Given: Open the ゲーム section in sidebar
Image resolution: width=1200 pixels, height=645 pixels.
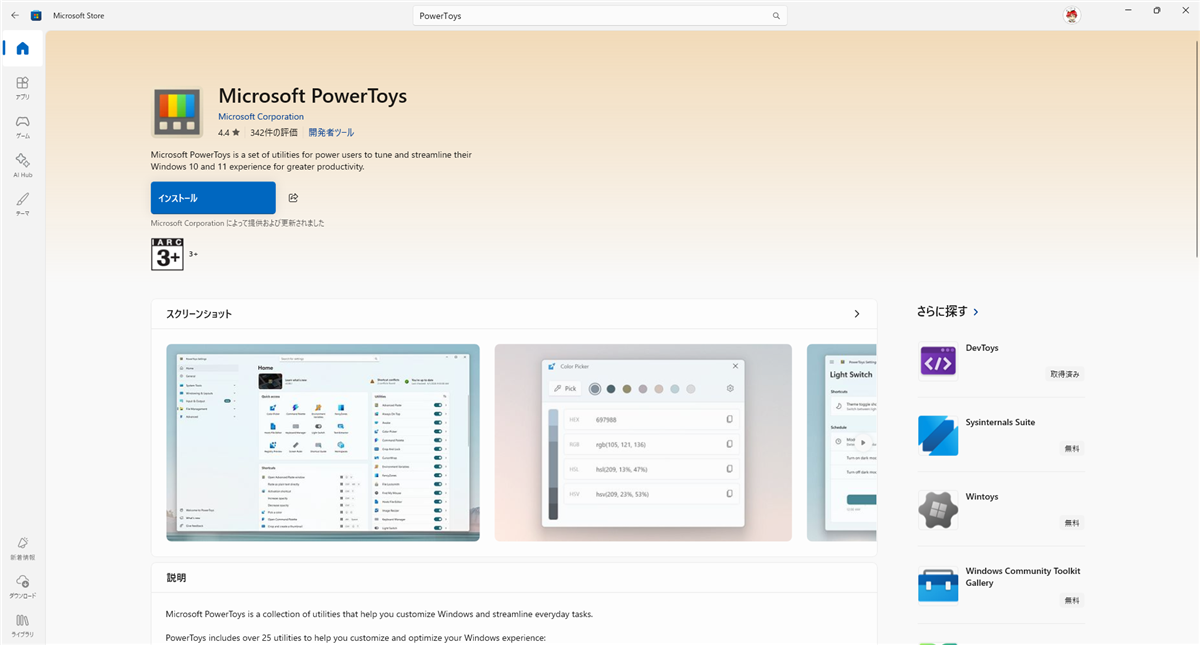Looking at the screenshot, I should [22, 126].
